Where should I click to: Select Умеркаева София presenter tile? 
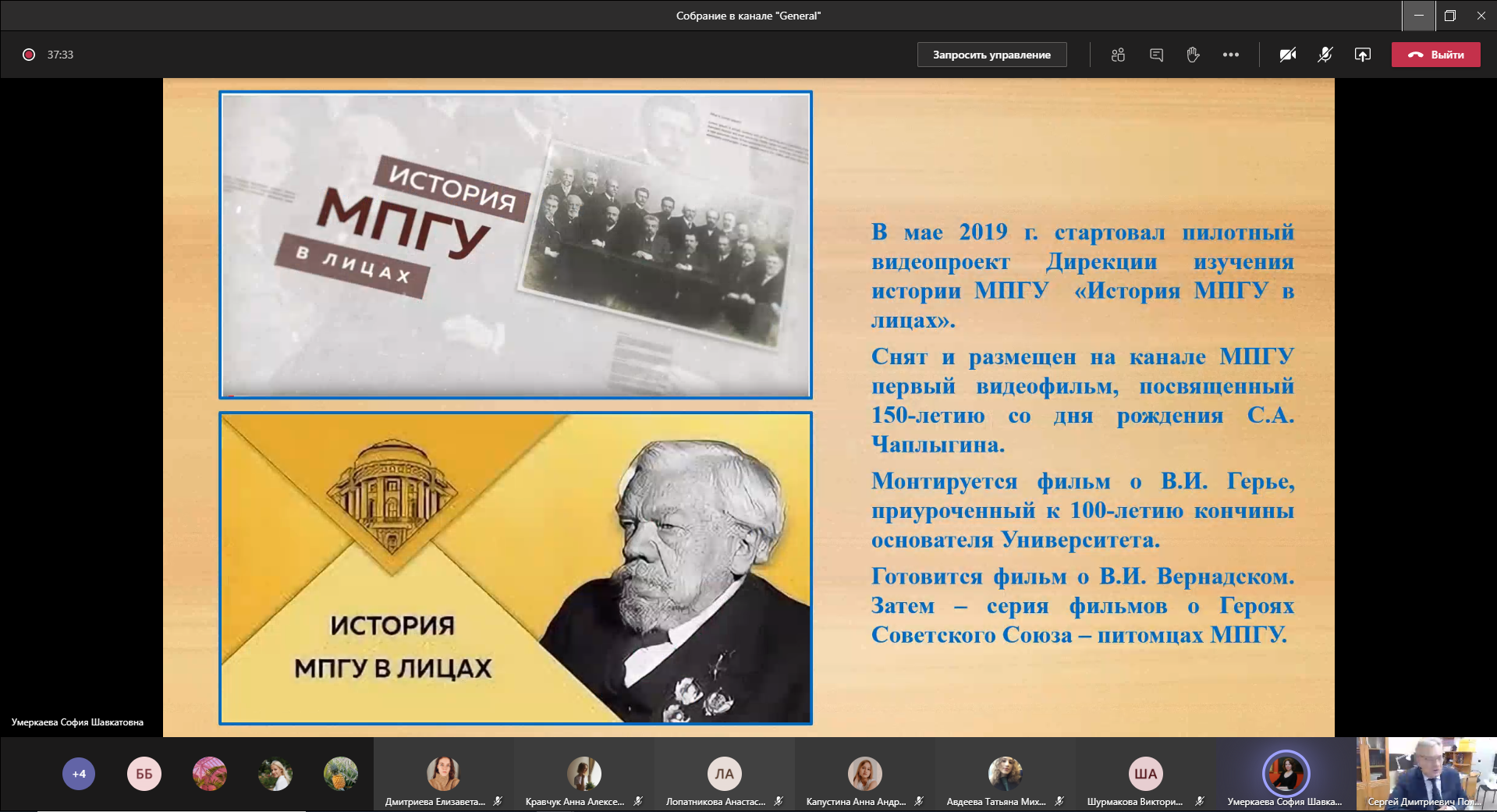(1286, 775)
